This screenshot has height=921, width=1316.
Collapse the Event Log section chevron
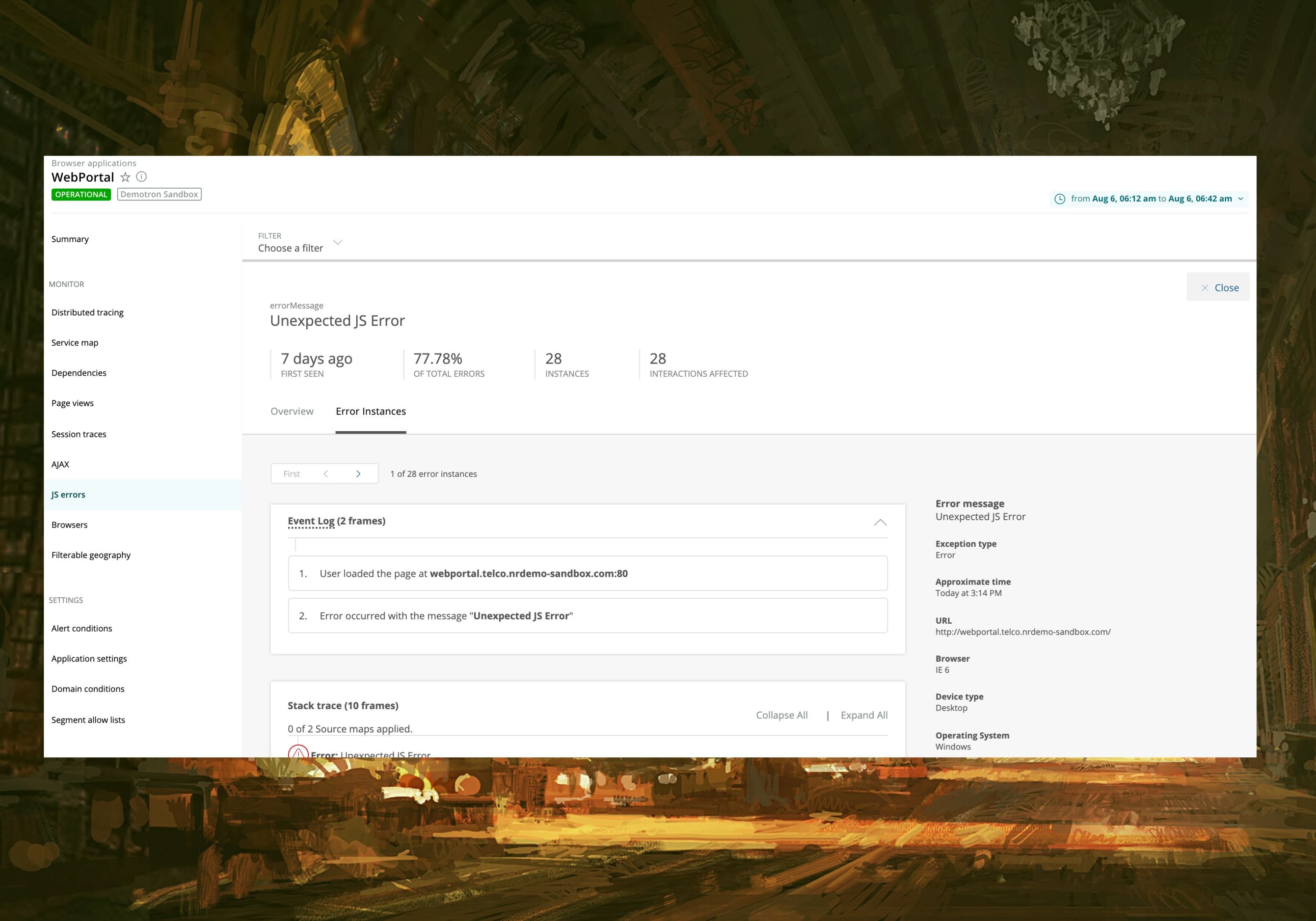point(880,522)
